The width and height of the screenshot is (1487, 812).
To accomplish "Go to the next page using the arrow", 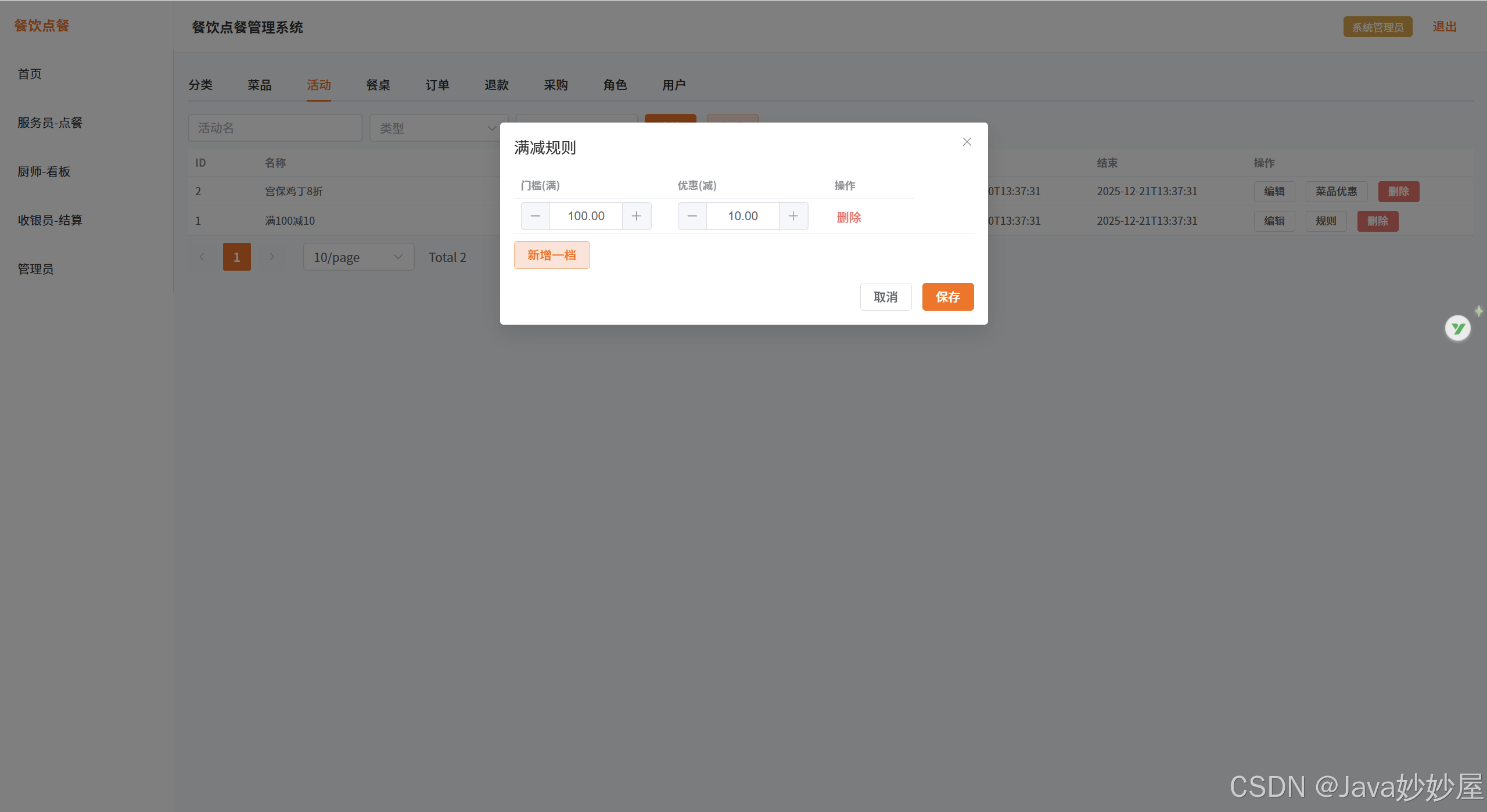I will pyautogui.click(x=271, y=257).
